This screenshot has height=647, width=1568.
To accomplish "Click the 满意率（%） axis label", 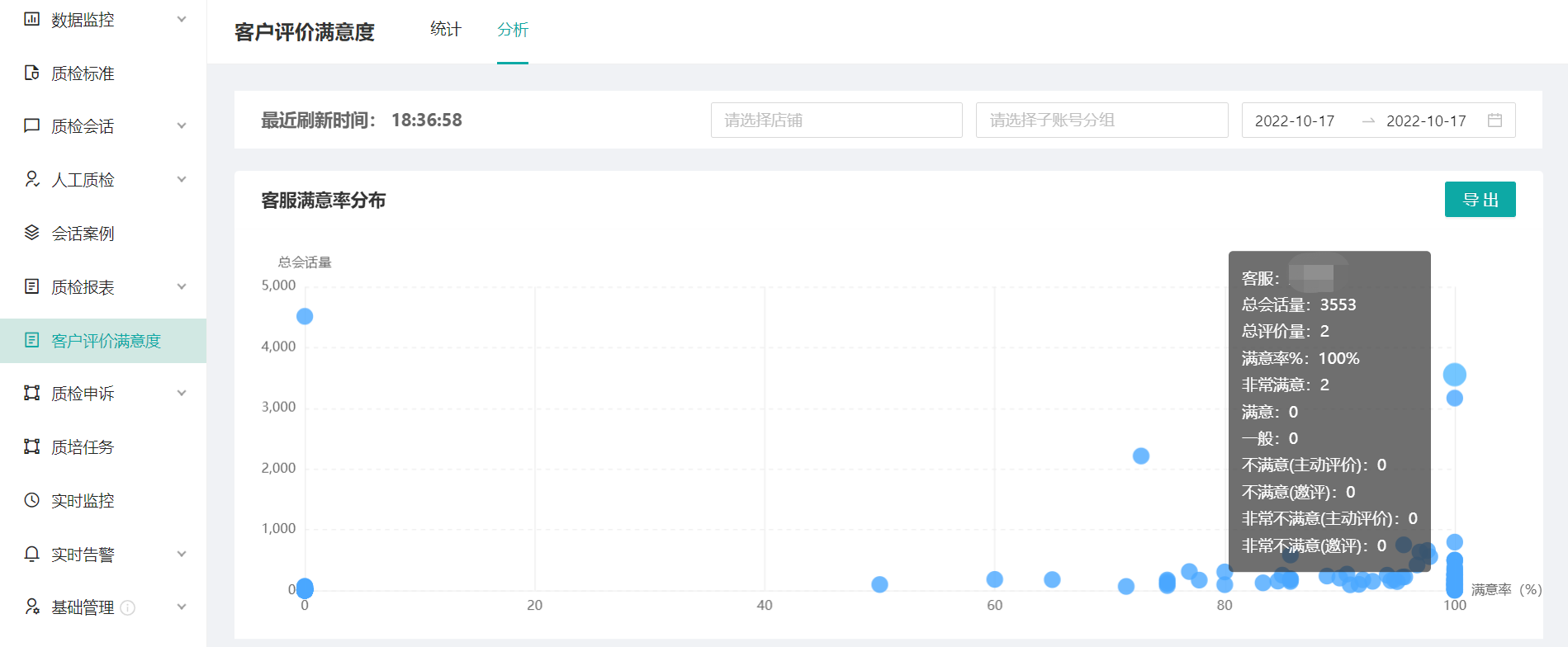I will point(1506,589).
